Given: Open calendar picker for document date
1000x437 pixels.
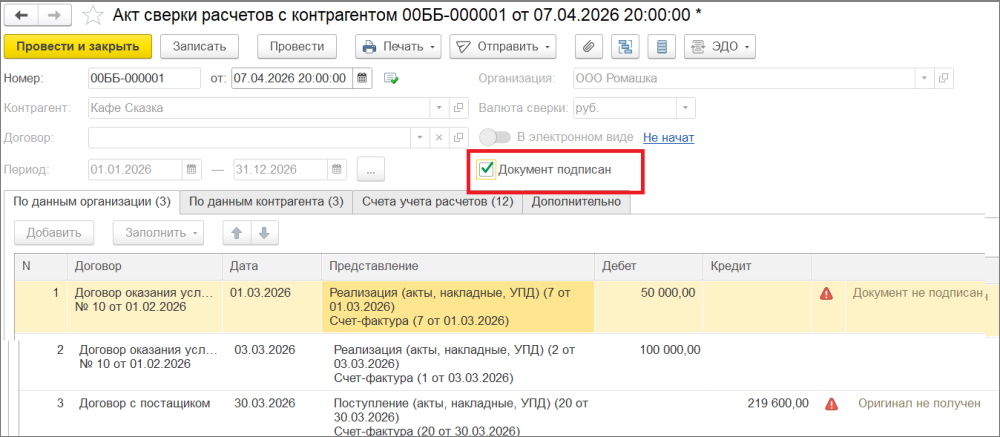Looking at the screenshot, I should [x=363, y=78].
